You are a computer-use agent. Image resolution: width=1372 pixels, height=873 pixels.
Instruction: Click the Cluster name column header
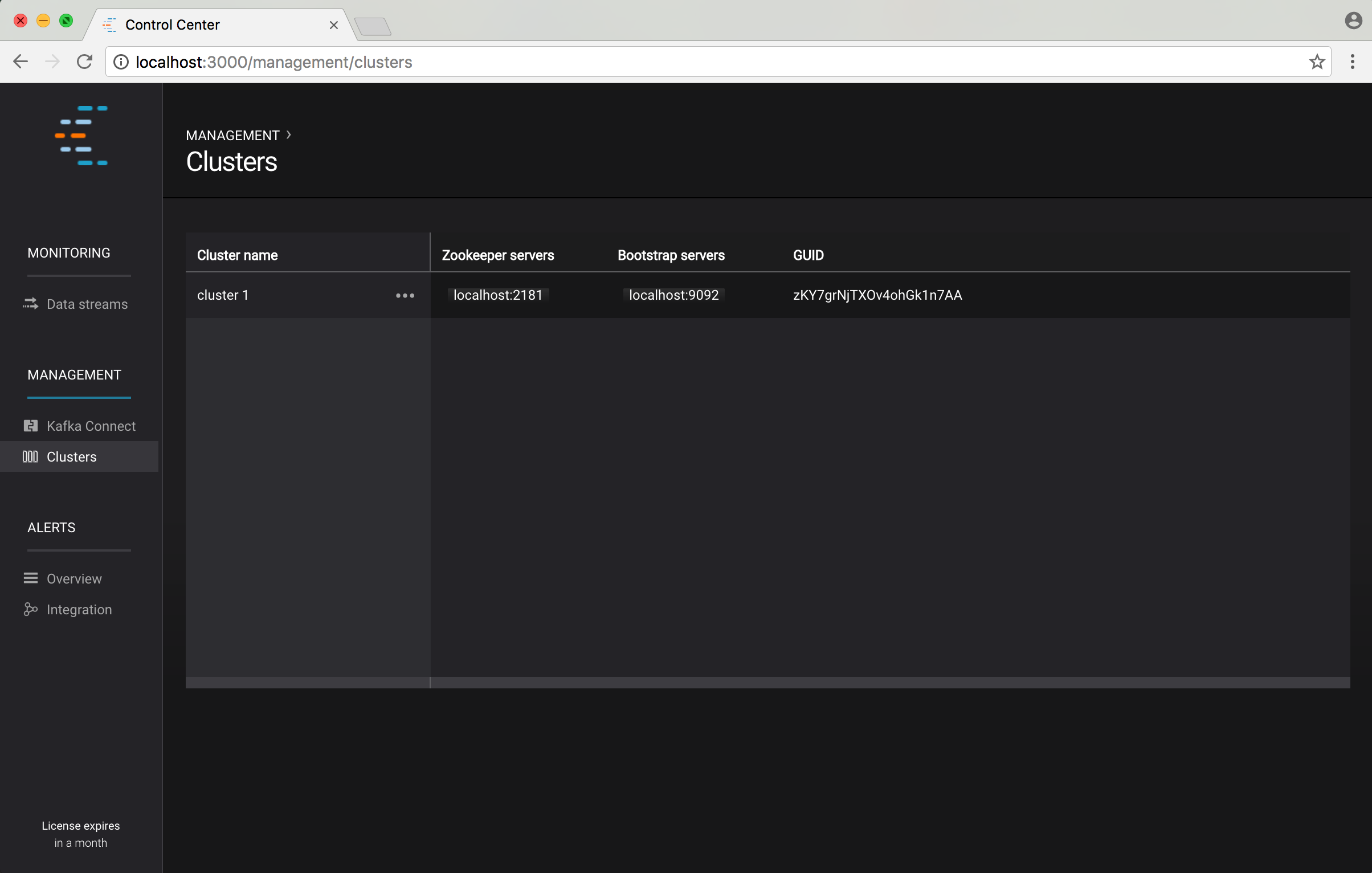[x=238, y=255]
